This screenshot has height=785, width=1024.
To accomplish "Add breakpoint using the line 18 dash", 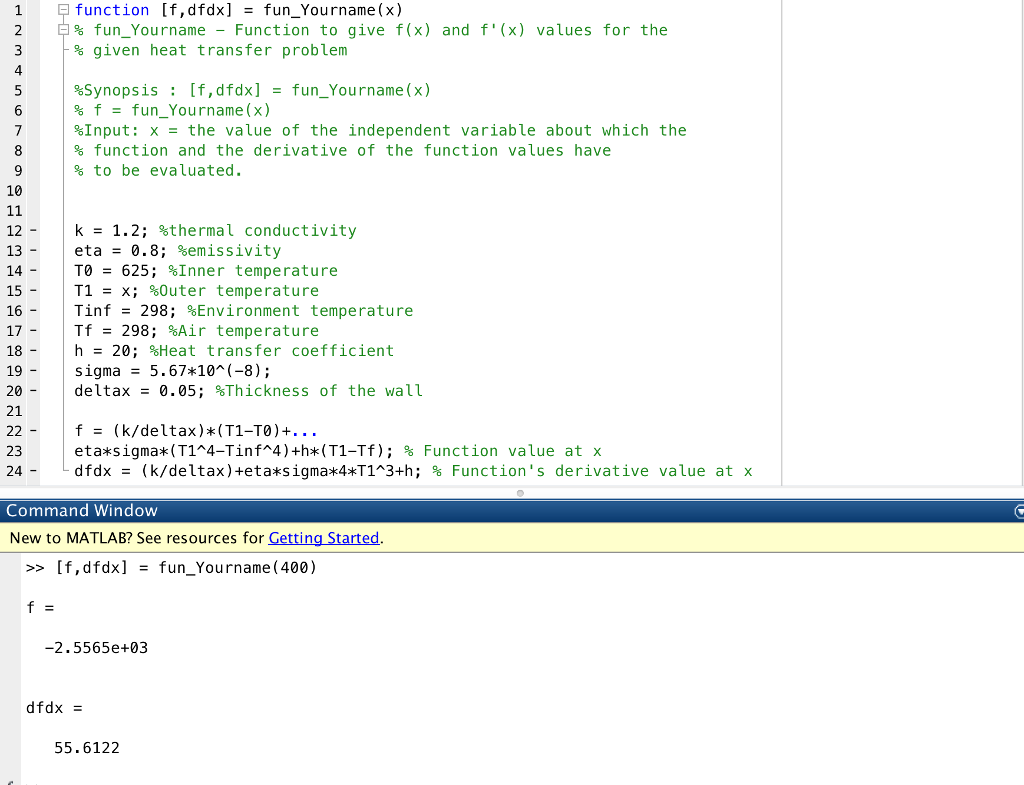I will [33, 351].
